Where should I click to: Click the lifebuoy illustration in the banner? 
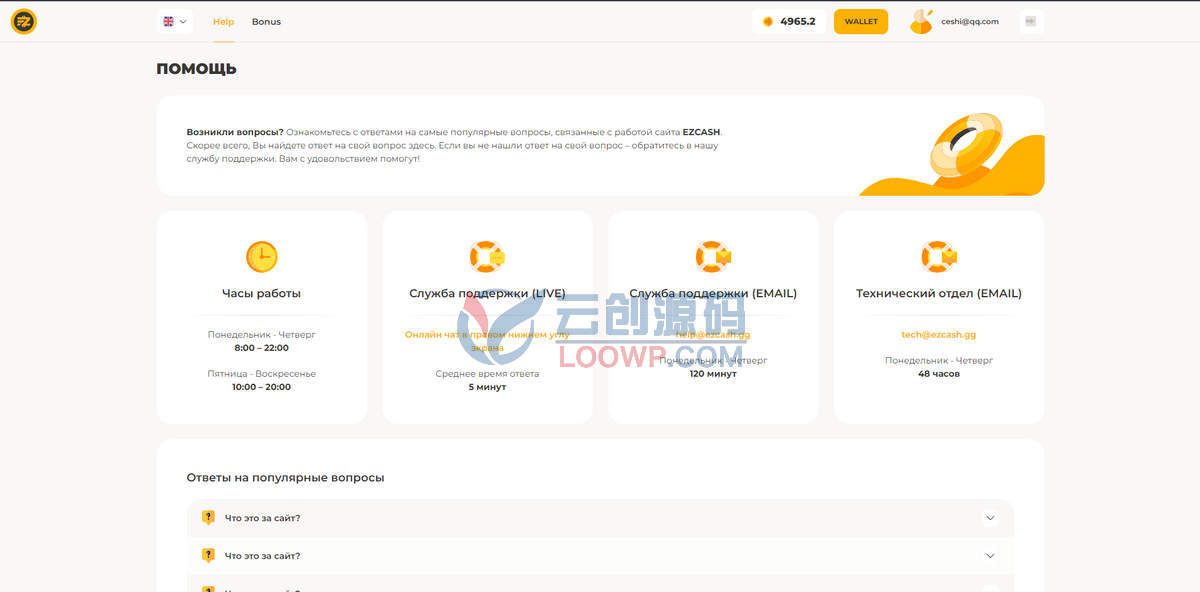click(965, 147)
